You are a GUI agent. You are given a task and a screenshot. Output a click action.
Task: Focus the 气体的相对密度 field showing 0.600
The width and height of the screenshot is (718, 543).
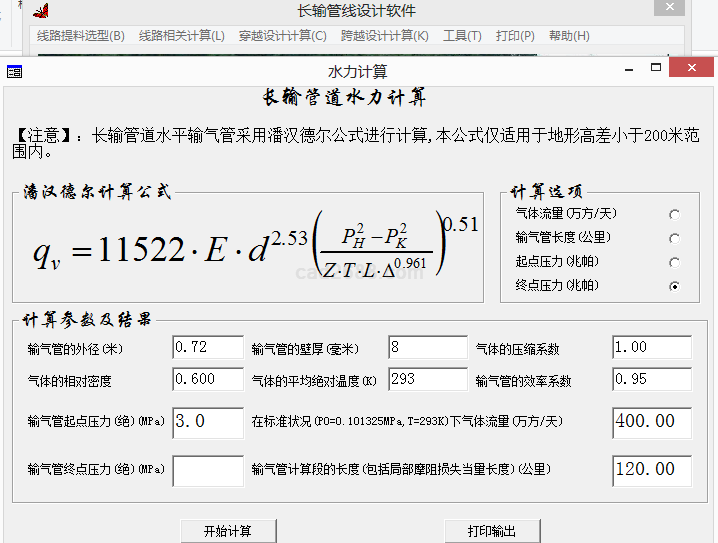[208, 380]
